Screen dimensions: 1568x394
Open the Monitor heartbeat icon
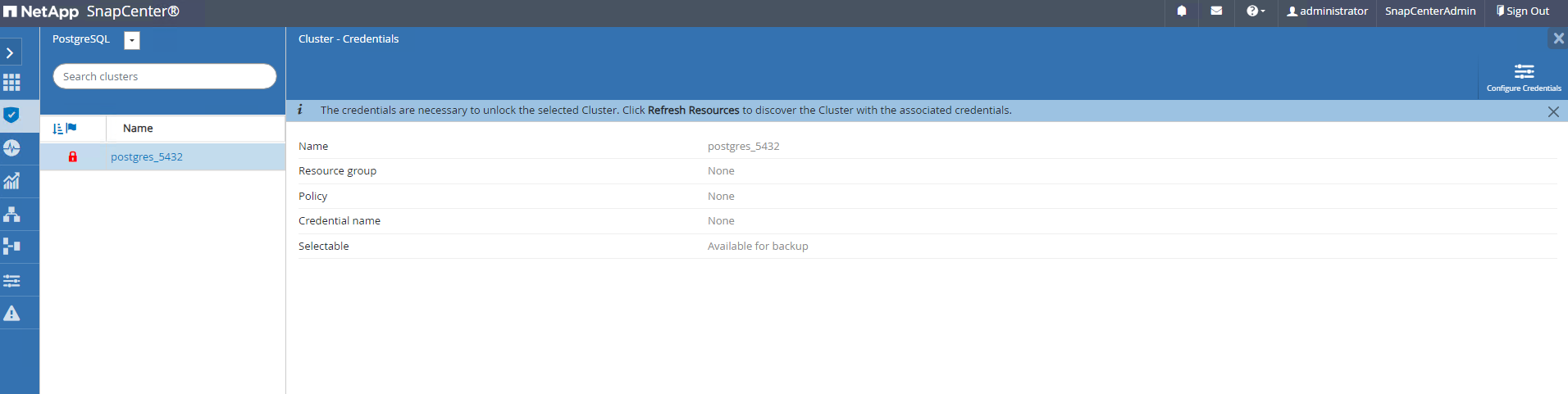[11, 148]
